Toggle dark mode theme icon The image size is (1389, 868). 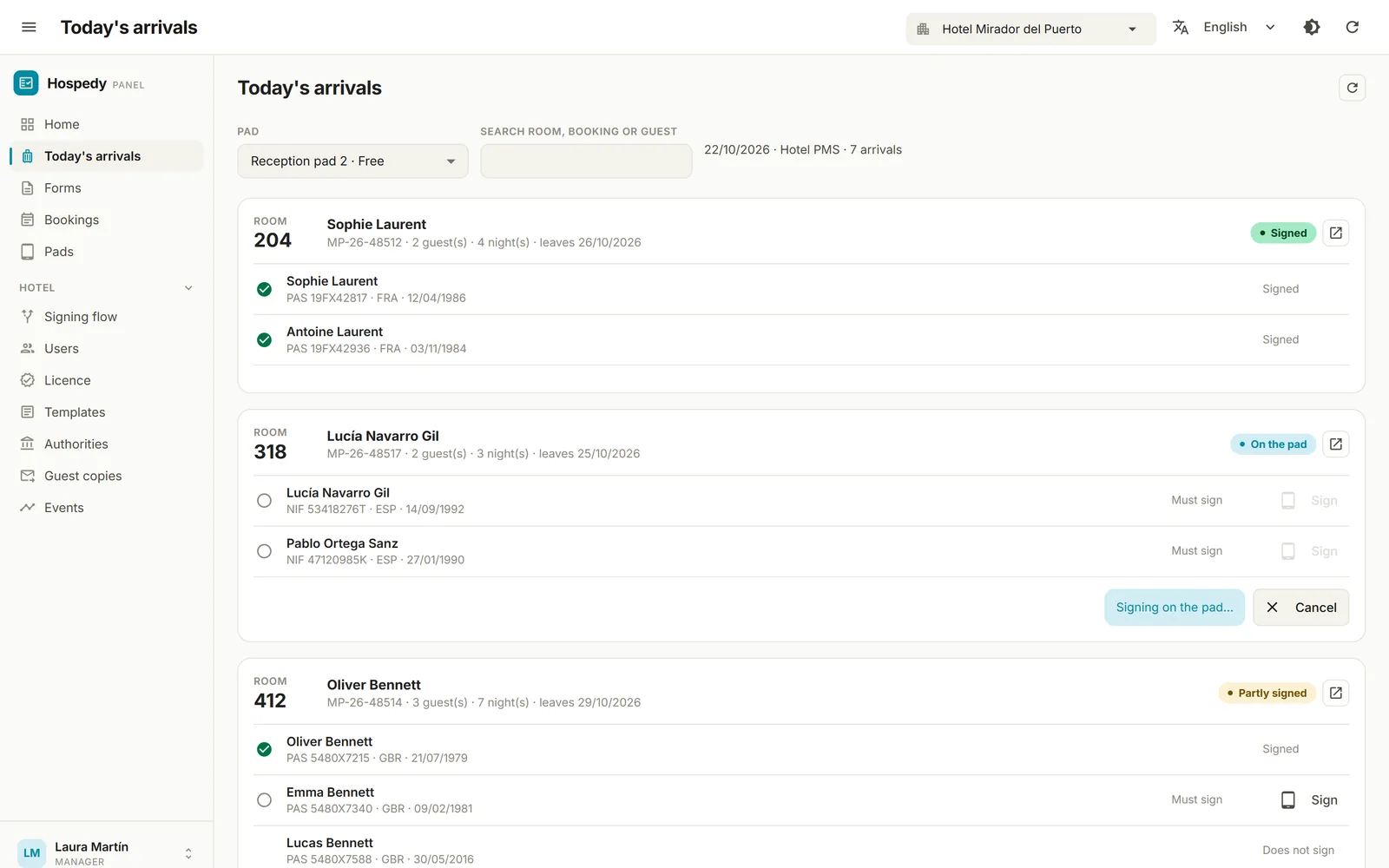(1312, 27)
